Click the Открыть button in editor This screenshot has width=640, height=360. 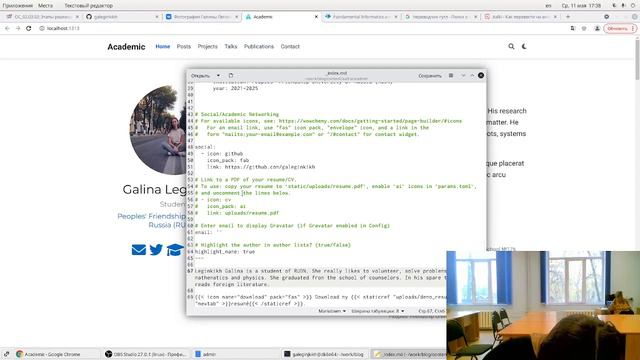point(200,76)
